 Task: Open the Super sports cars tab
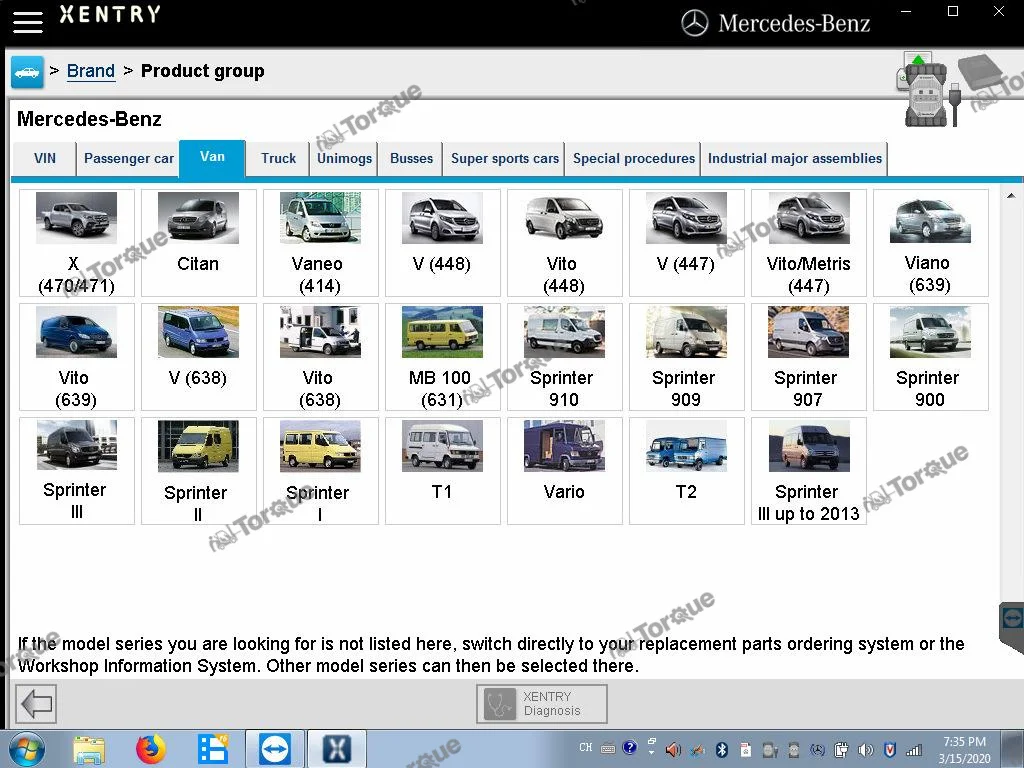[505, 159]
